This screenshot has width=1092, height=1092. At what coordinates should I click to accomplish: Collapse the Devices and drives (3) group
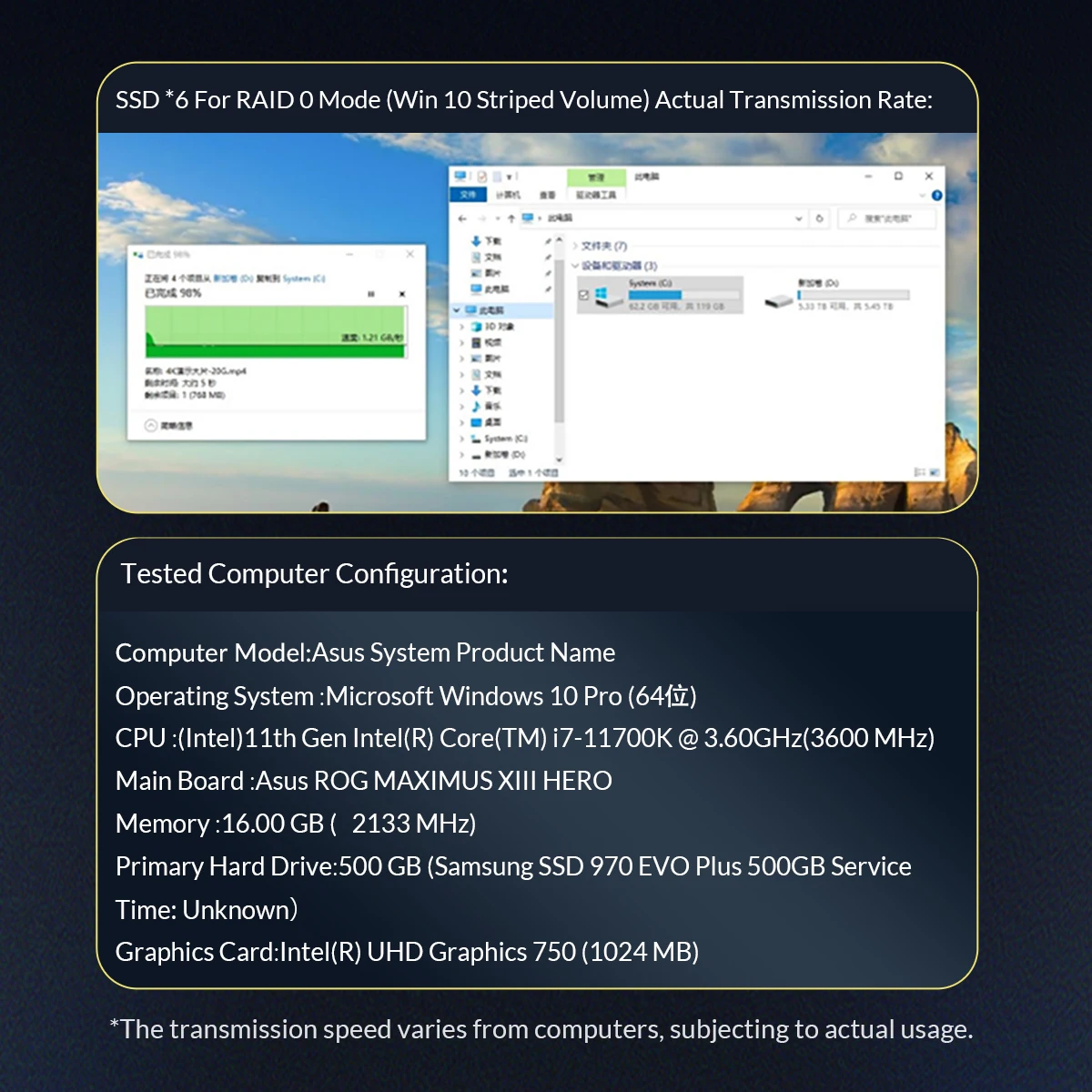tap(575, 266)
